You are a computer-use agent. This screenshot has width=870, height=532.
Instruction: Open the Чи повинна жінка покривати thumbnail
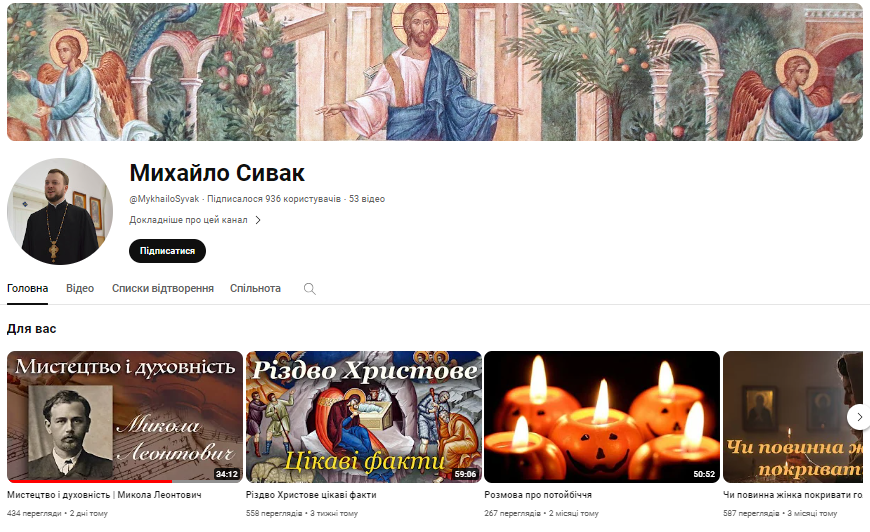(x=793, y=417)
